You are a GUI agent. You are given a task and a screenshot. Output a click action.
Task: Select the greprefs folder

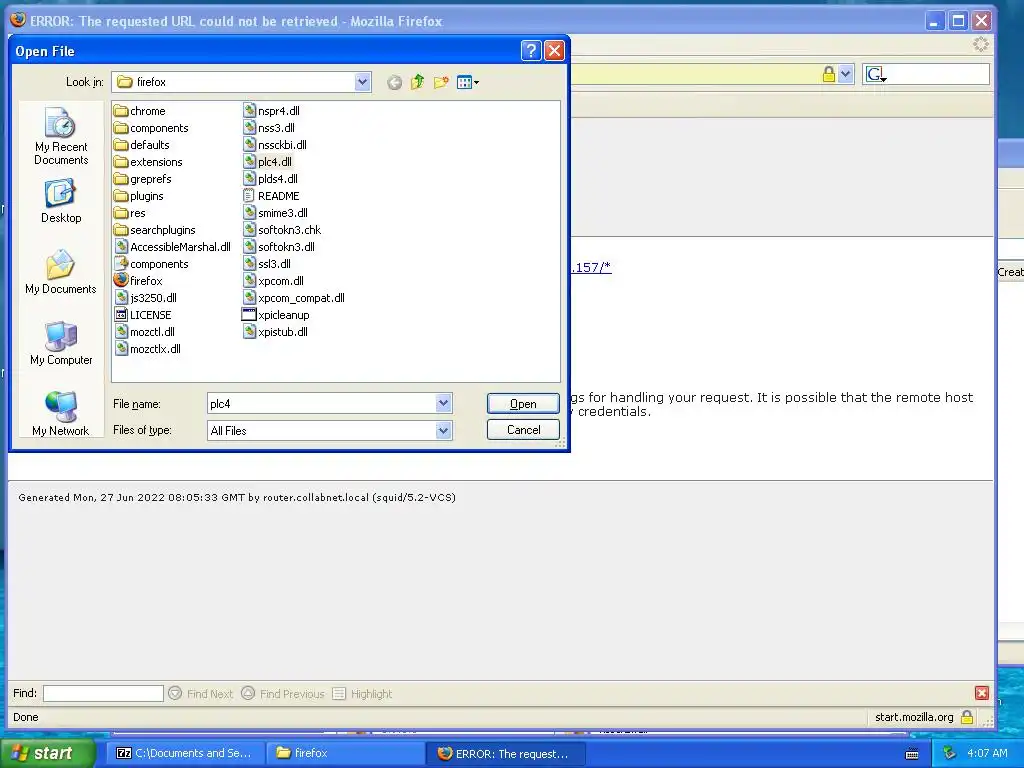pyautogui.click(x=142, y=179)
